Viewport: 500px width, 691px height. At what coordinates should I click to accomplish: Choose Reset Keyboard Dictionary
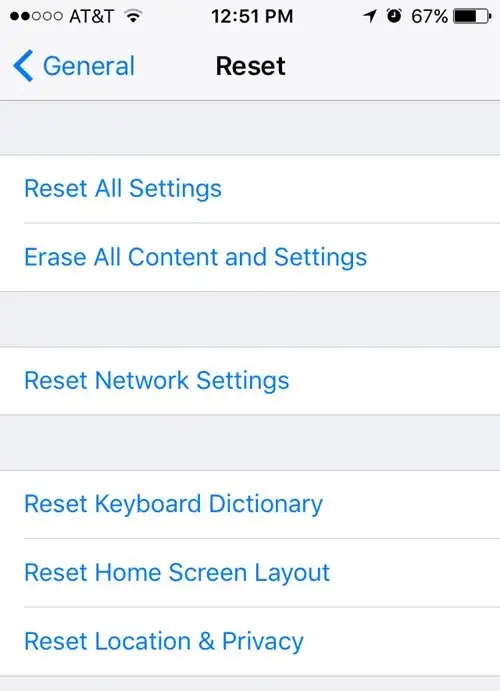tap(250, 504)
